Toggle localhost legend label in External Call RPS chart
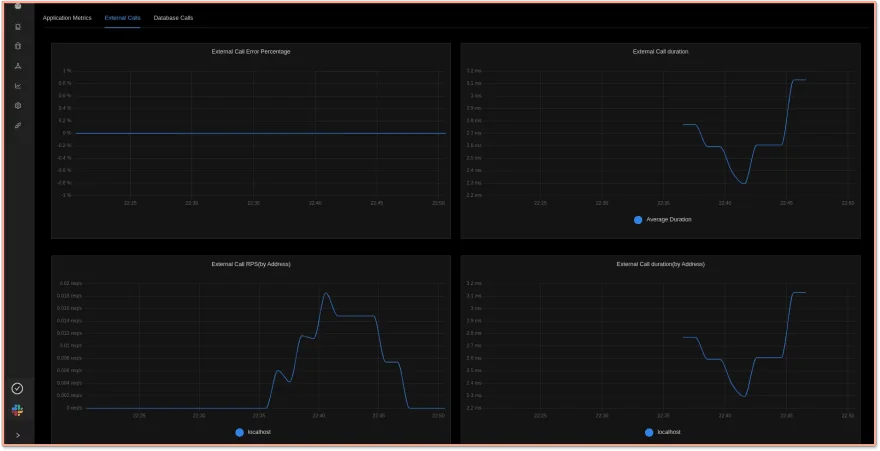This screenshot has width=880, height=451. coord(259,432)
